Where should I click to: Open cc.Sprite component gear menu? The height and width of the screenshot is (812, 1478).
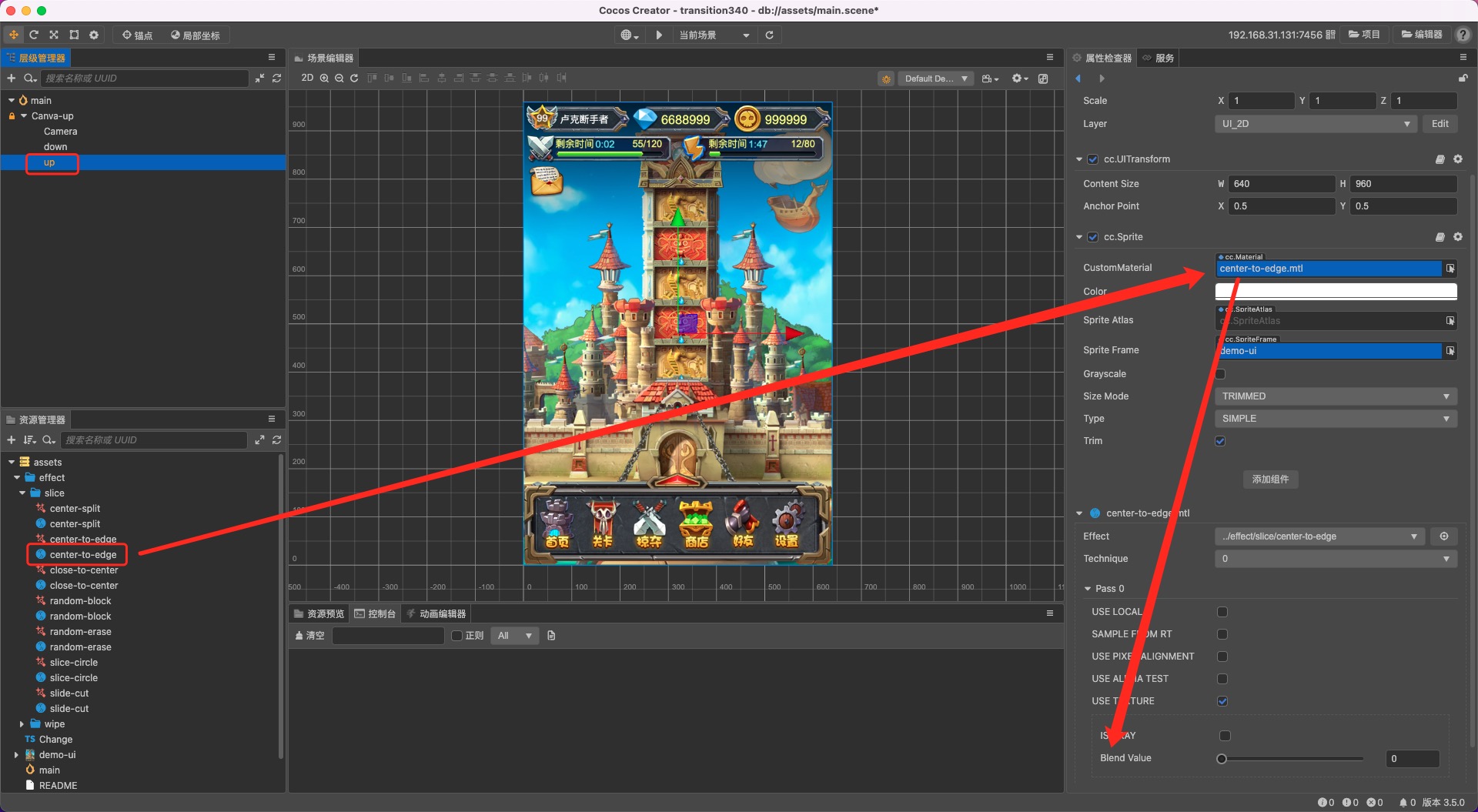(x=1457, y=237)
